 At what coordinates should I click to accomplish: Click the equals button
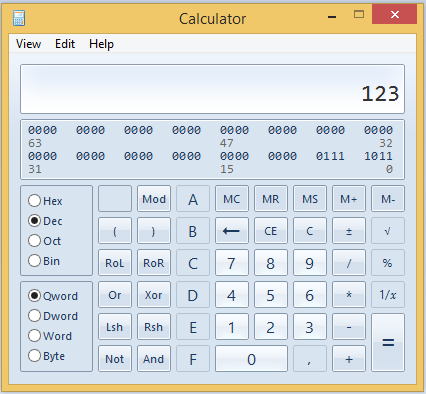(388, 343)
